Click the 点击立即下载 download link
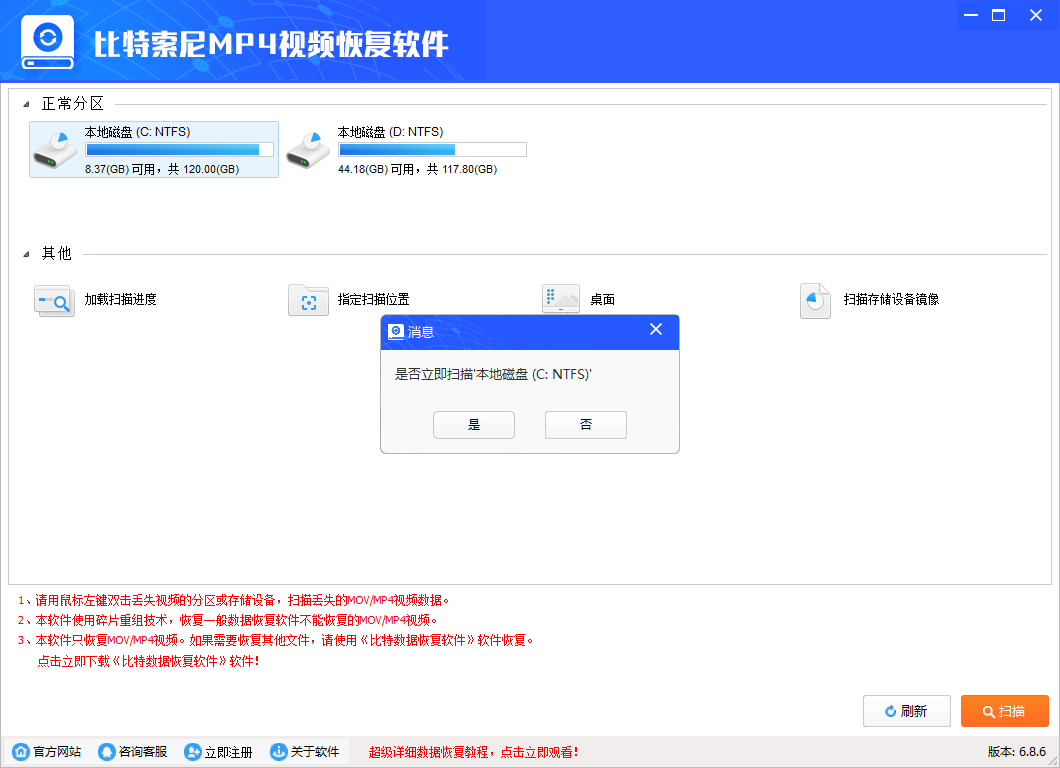Image resolution: width=1060 pixels, height=768 pixels. (148, 661)
